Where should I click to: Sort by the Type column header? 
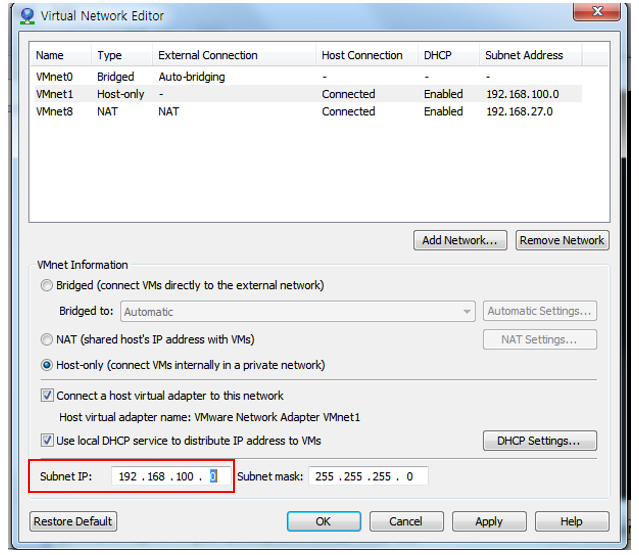click(122, 55)
